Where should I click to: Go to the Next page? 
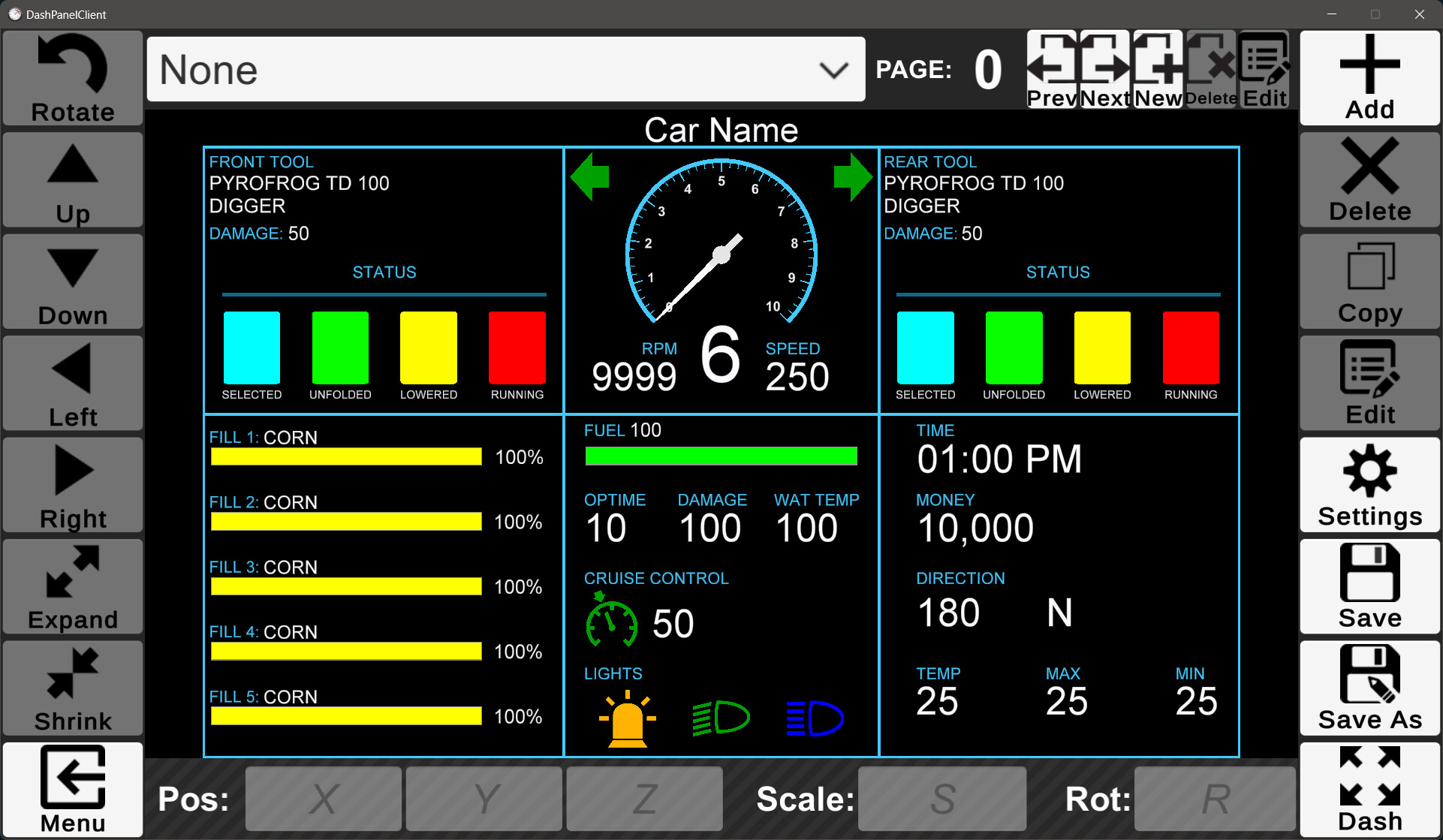pos(1105,68)
